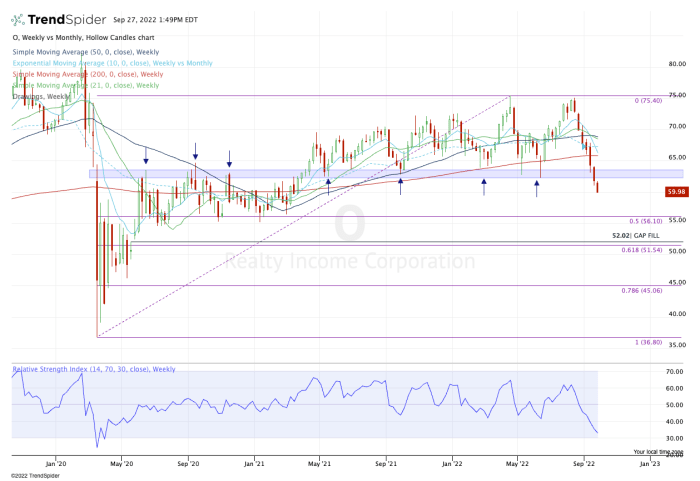Click the 52.02 GAP FILL annotation
700x481 pixels.
634,235
